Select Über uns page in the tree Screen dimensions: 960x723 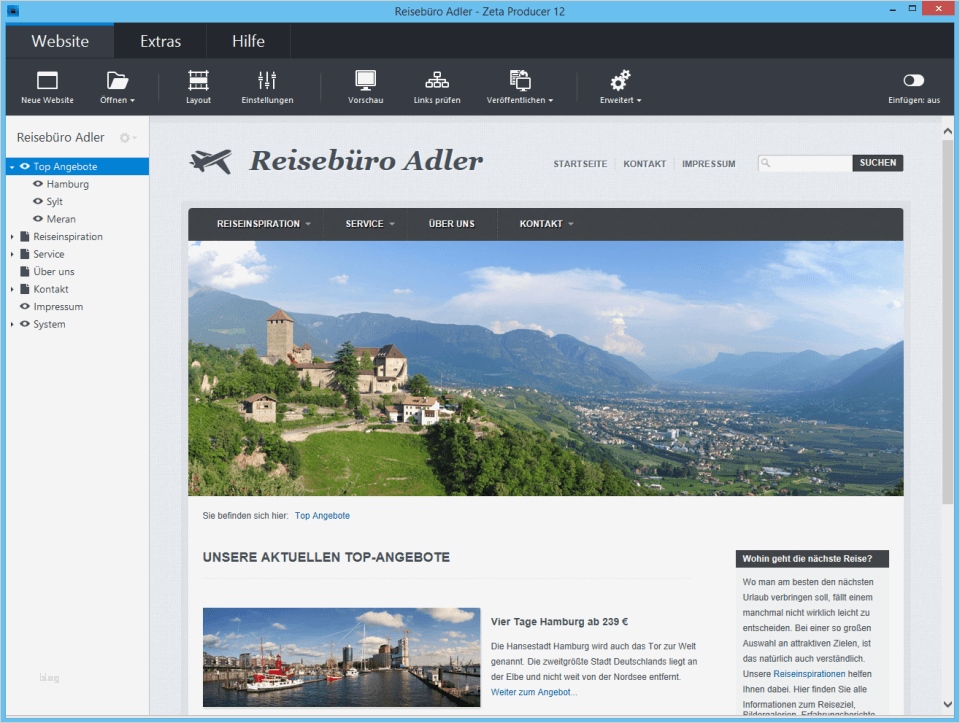click(x=54, y=271)
